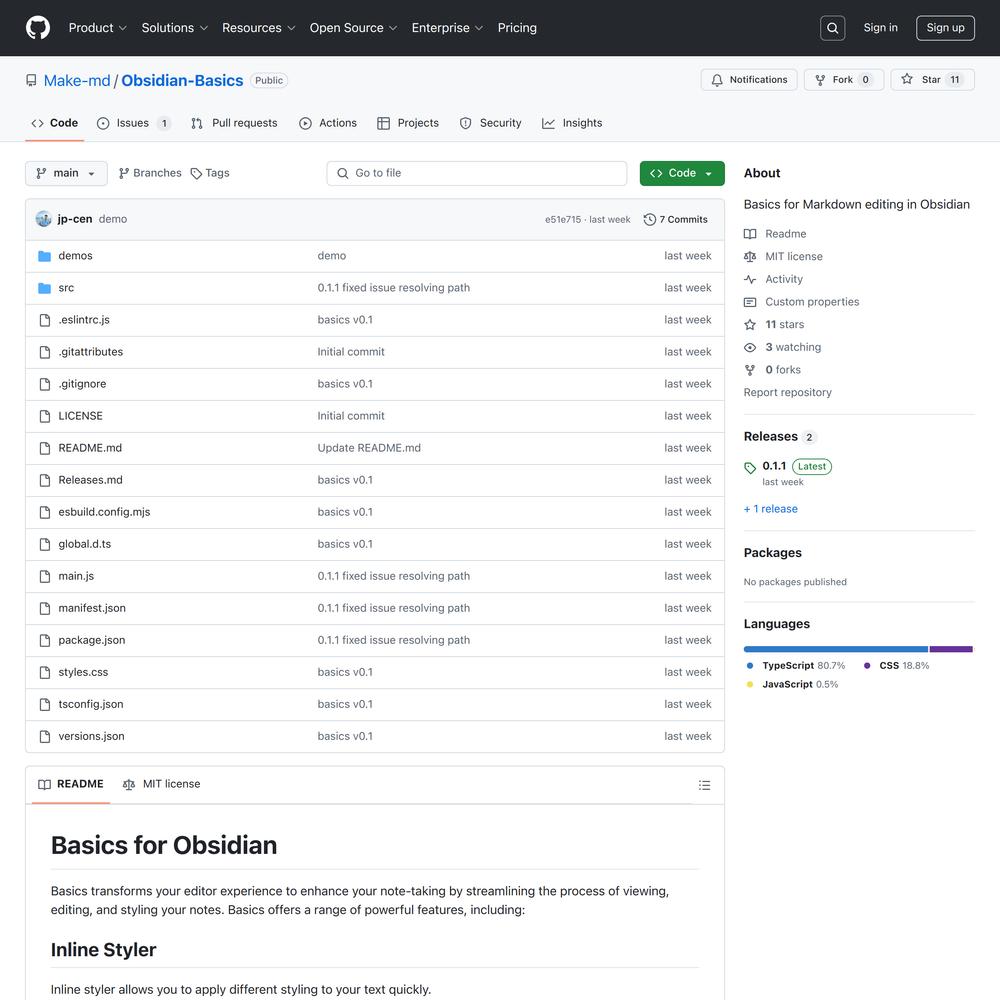Click the tag icon beside release 0.1.1
The width and height of the screenshot is (1000, 1000).
(x=750, y=467)
